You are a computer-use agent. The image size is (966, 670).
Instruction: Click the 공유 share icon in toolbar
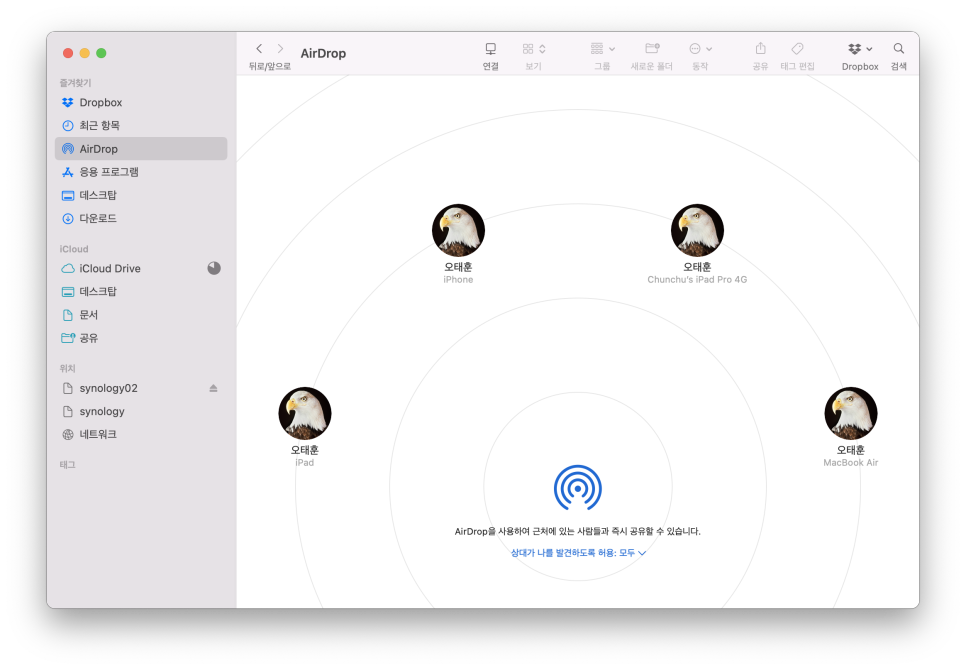point(760,49)
